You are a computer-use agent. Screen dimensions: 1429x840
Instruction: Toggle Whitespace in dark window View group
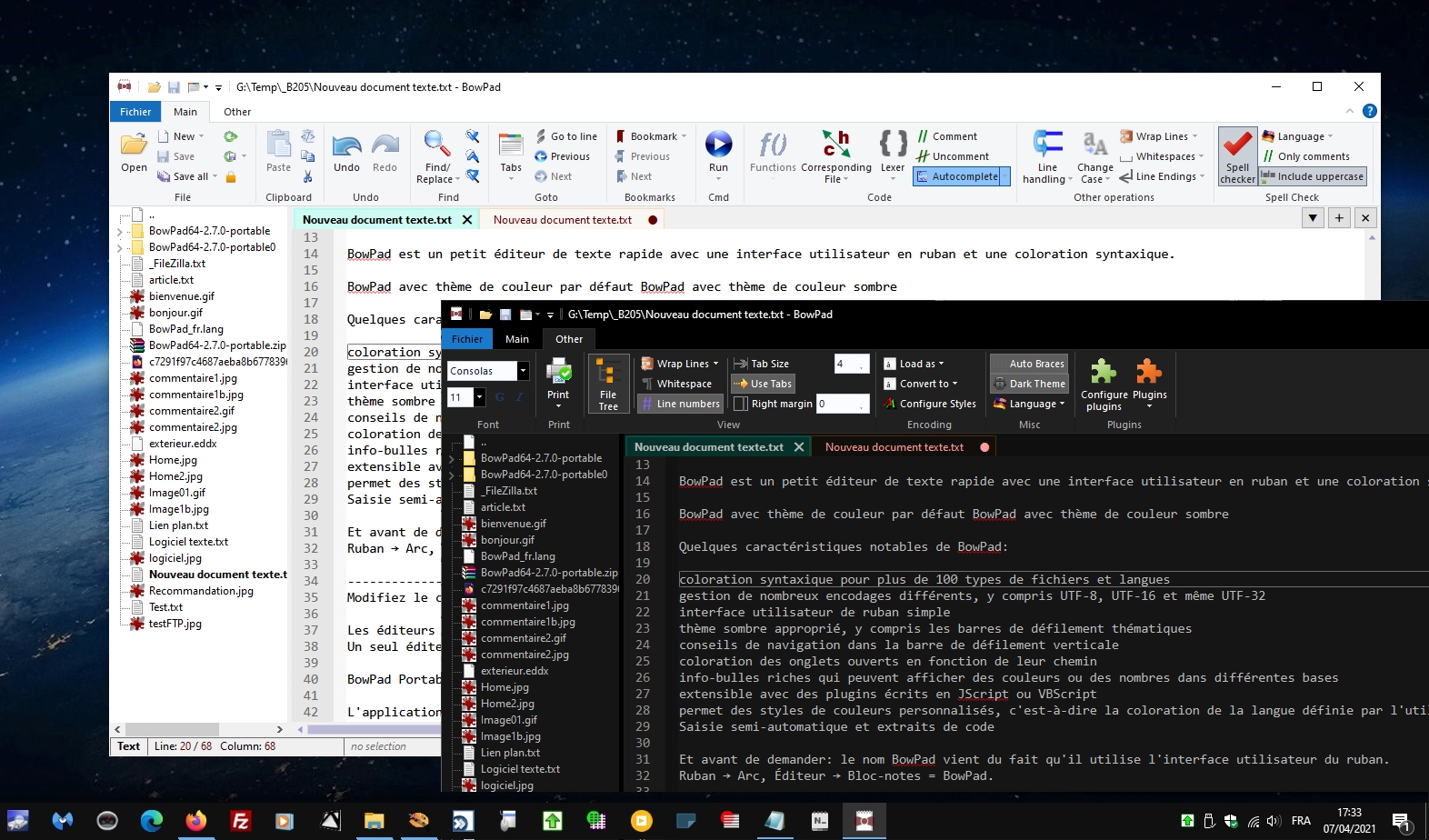[x=675, y=384]
